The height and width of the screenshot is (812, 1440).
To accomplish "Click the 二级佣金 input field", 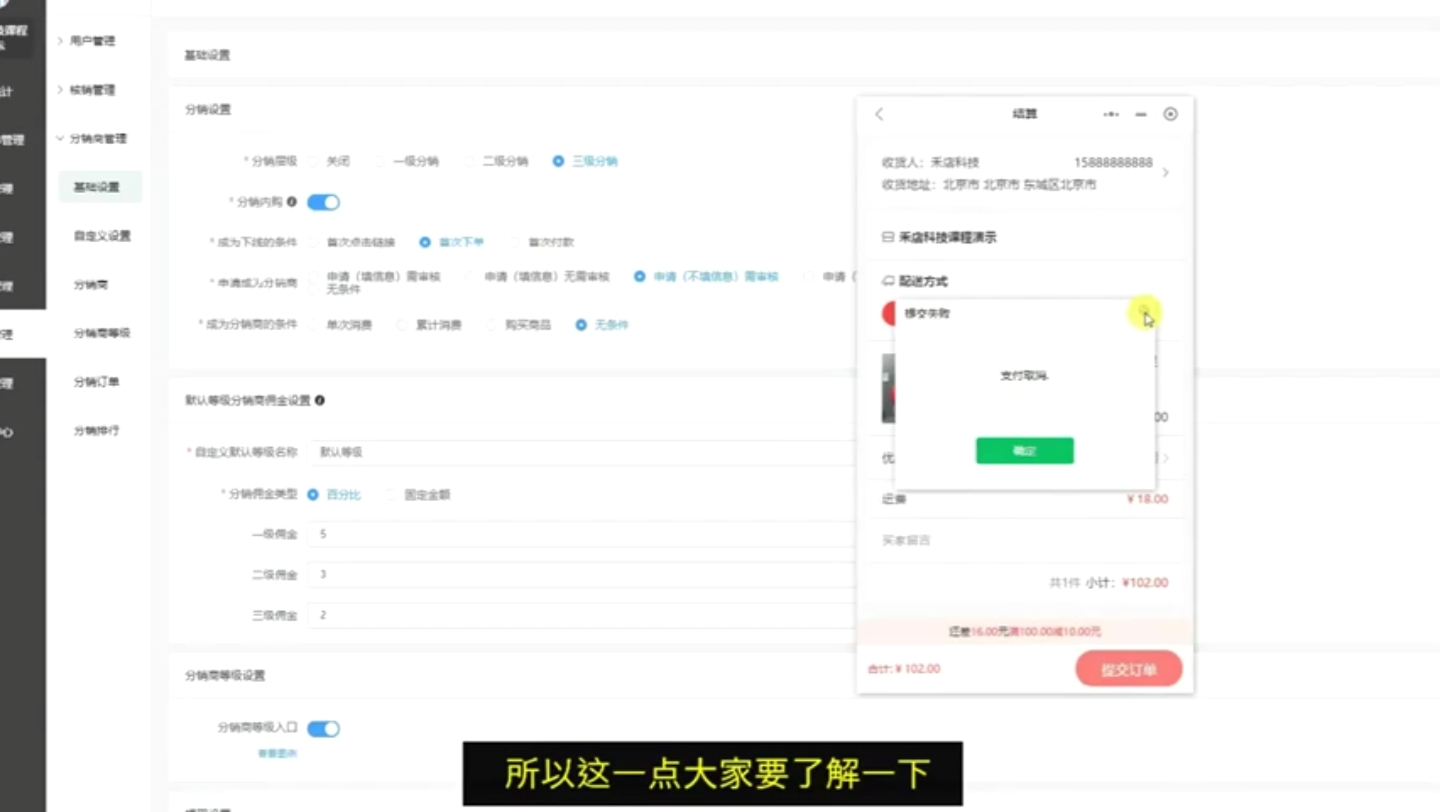I will tap(583, 575).
